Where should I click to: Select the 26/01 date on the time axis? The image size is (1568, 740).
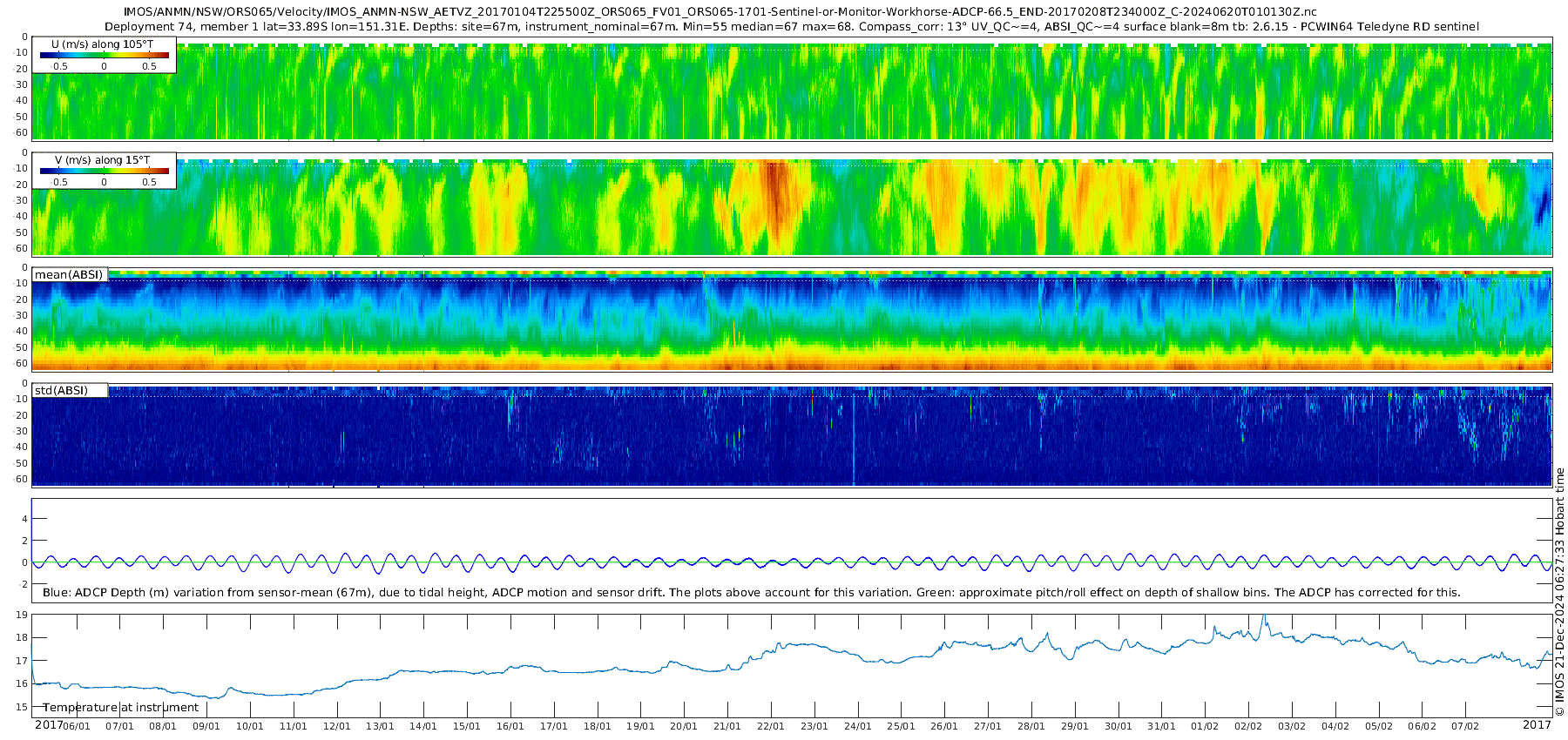pos(944,727)
